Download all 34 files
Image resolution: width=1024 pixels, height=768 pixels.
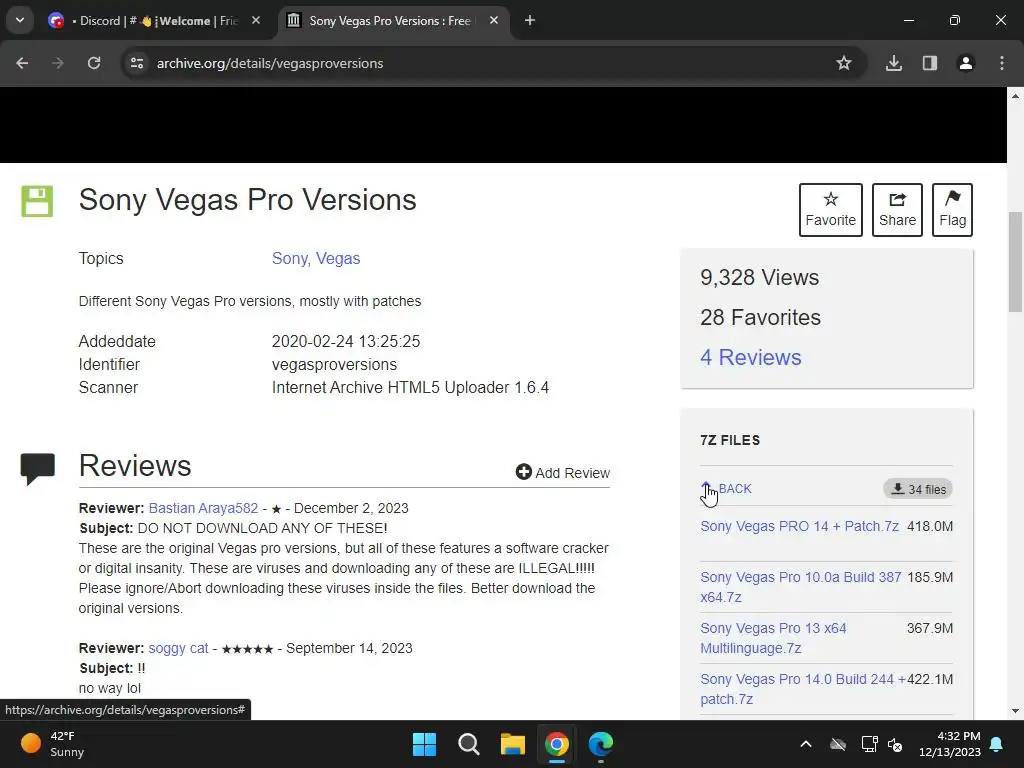point(918,489)
